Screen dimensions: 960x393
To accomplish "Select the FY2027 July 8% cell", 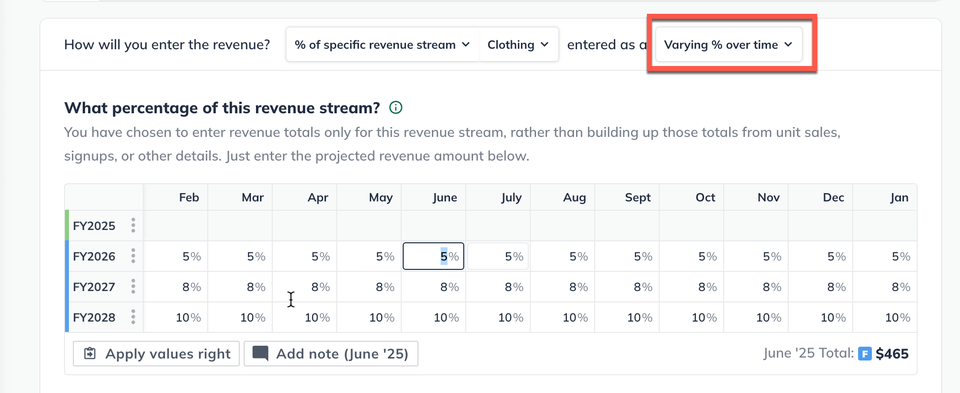I will [x=498, y=286].
